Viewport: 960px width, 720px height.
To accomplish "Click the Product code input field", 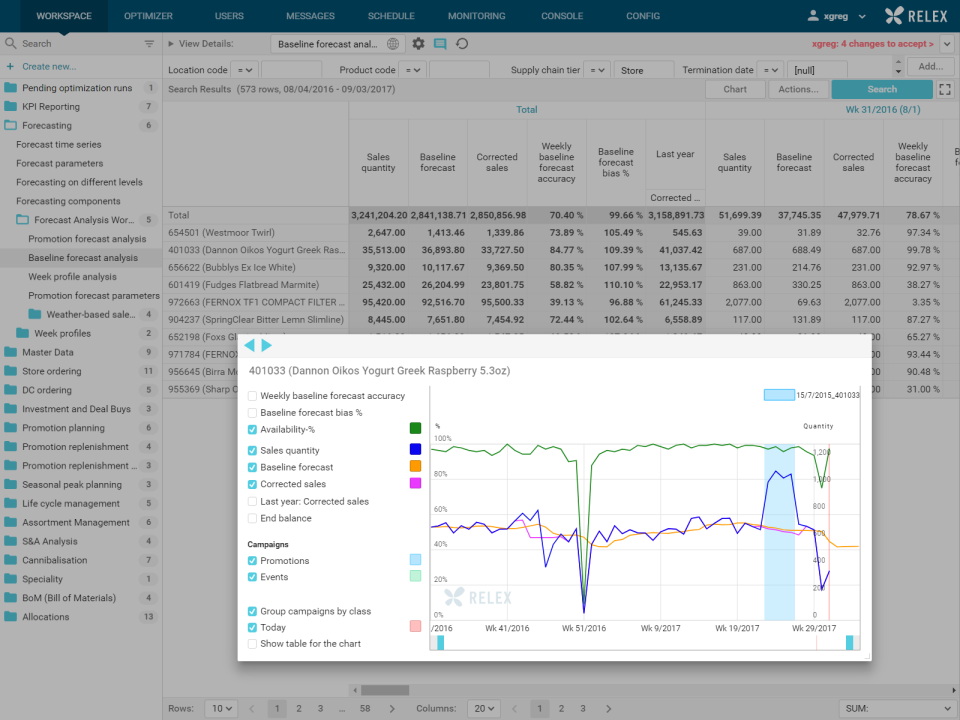I will [459, 70].
